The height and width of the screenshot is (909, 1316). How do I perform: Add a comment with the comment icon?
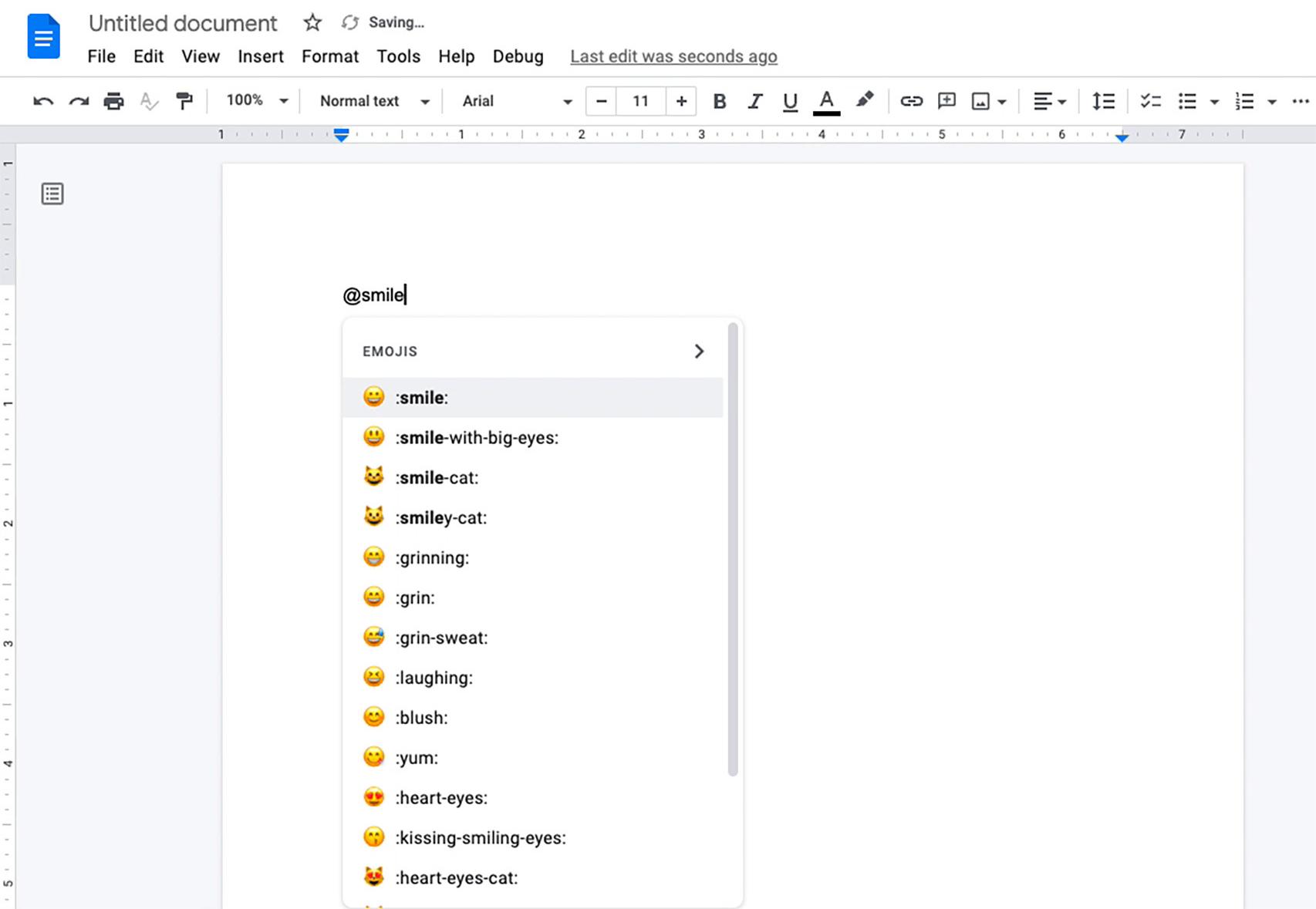(x=946, y=101)
